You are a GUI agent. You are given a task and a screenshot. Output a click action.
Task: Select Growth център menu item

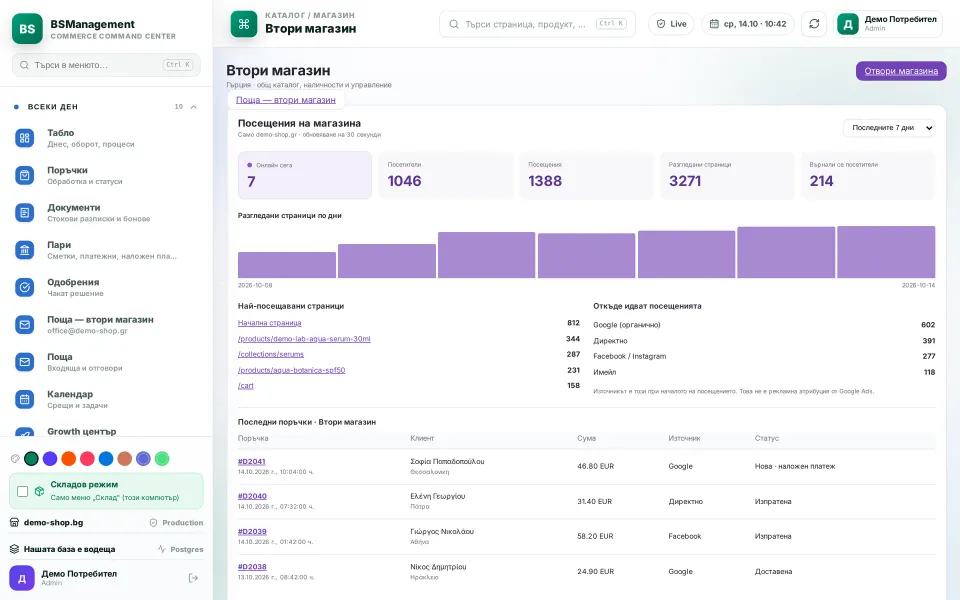(81, 432)
